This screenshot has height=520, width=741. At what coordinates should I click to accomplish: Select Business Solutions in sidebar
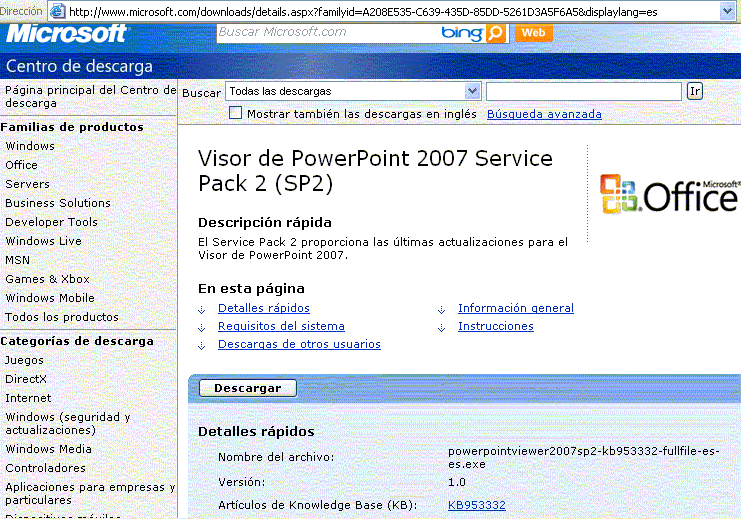[x=58, y=203]
